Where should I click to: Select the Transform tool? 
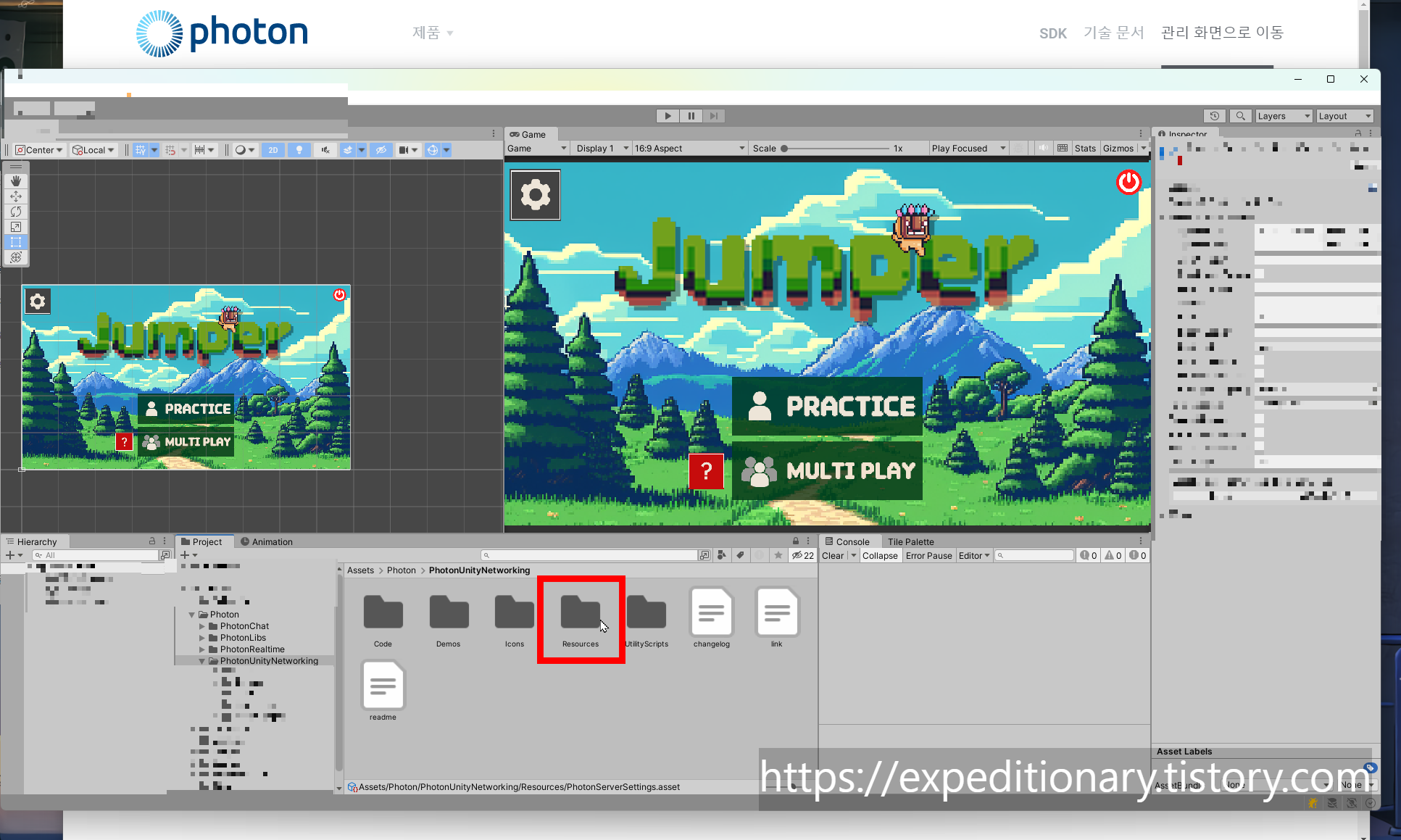pos(16,257)
